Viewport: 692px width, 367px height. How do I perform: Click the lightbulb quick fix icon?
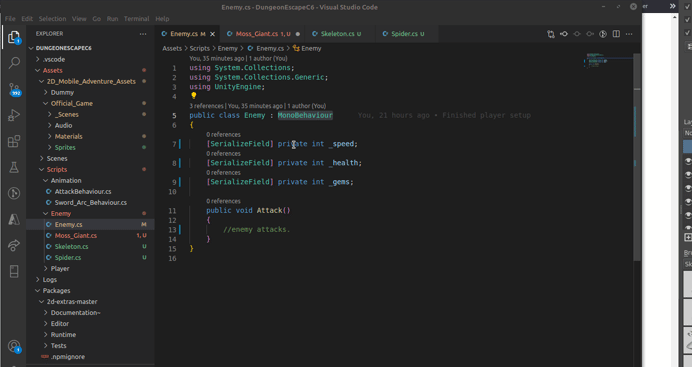tap(193, 95)
